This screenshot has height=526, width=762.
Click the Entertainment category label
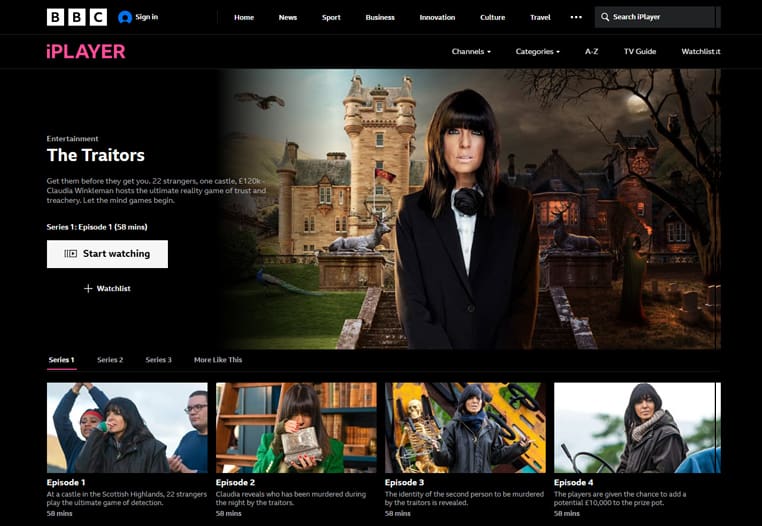point(72,139)
